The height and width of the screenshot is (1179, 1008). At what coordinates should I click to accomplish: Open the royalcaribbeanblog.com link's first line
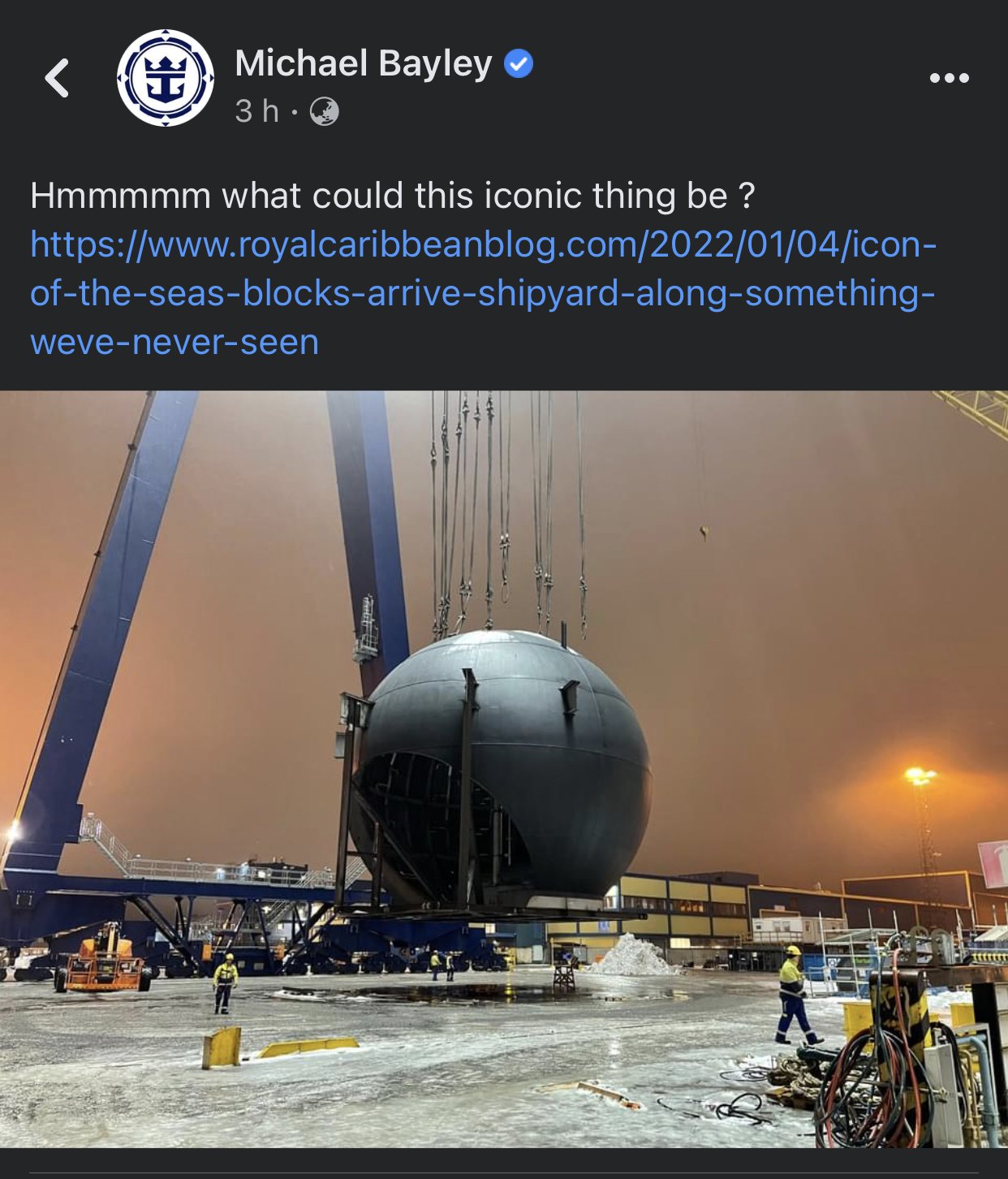click(484, 244)
